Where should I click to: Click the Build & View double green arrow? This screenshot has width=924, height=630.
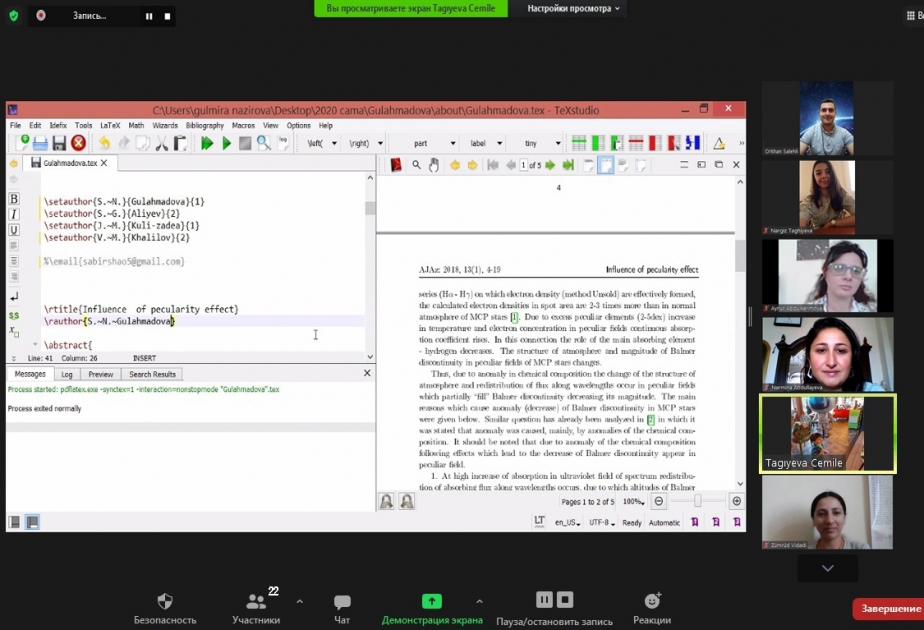pos(207,143)
